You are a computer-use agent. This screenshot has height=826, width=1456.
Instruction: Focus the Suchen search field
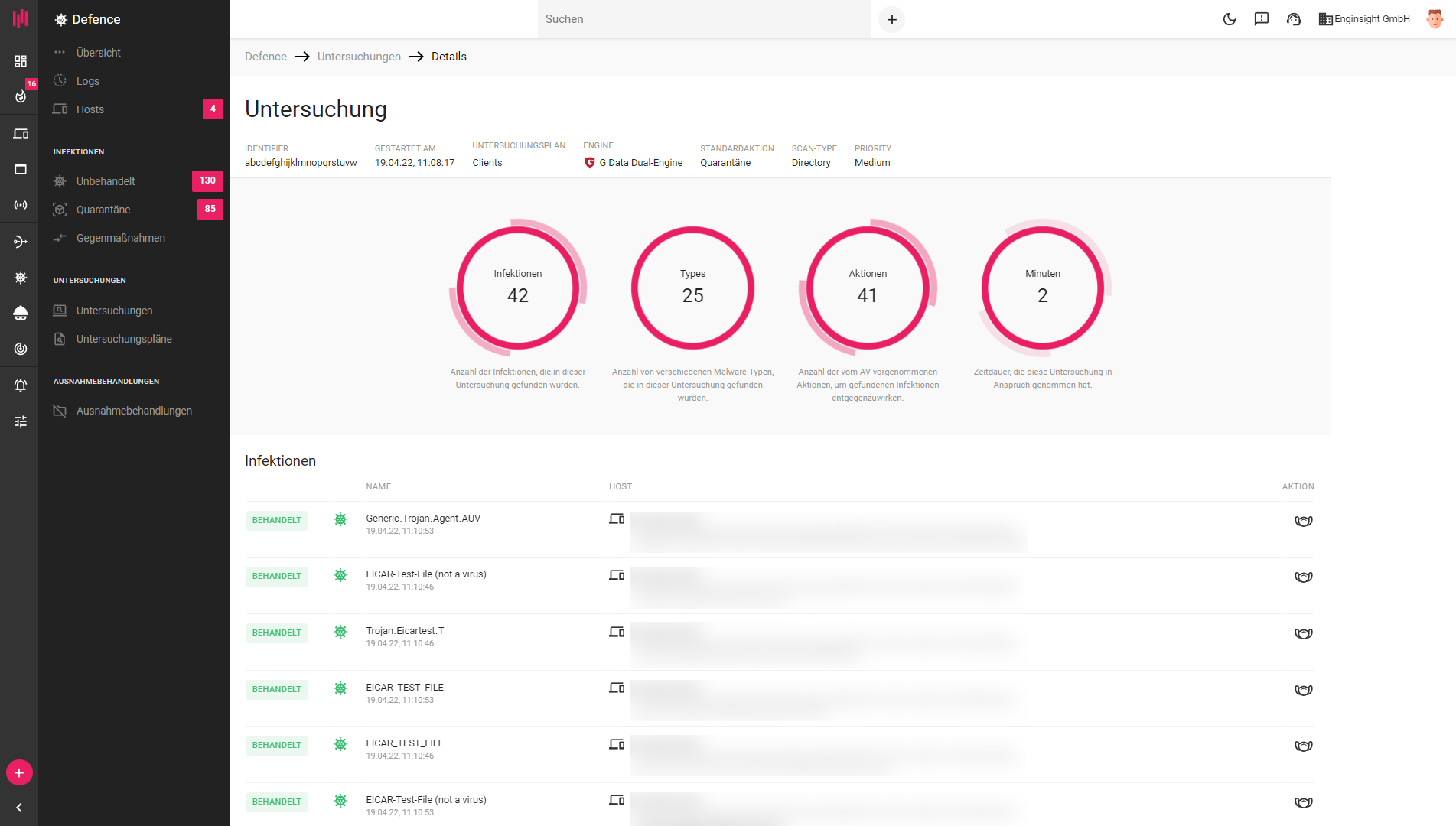(704, 19)
